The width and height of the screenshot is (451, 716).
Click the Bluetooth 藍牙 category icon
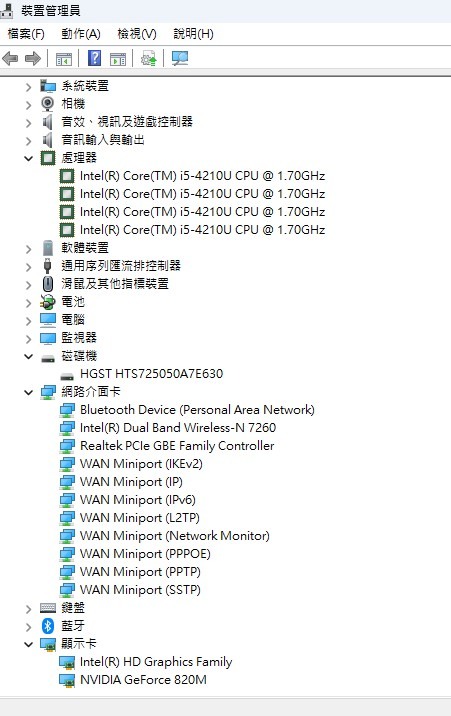point(47,626)
